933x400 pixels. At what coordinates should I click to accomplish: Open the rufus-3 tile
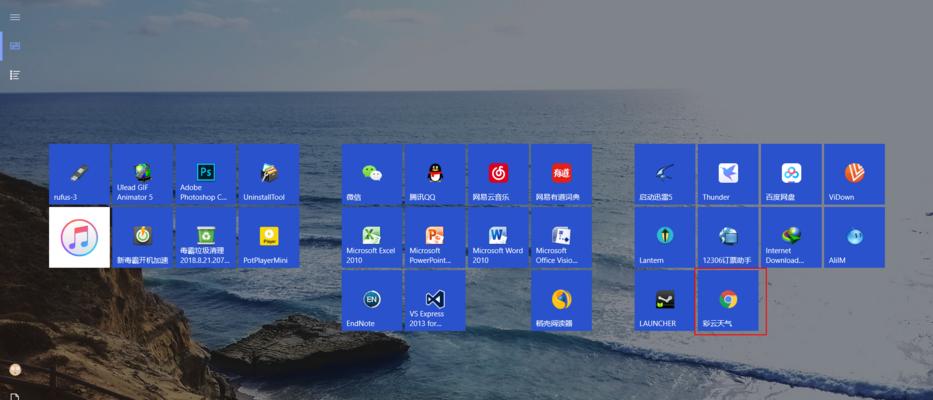coord(79,174)
